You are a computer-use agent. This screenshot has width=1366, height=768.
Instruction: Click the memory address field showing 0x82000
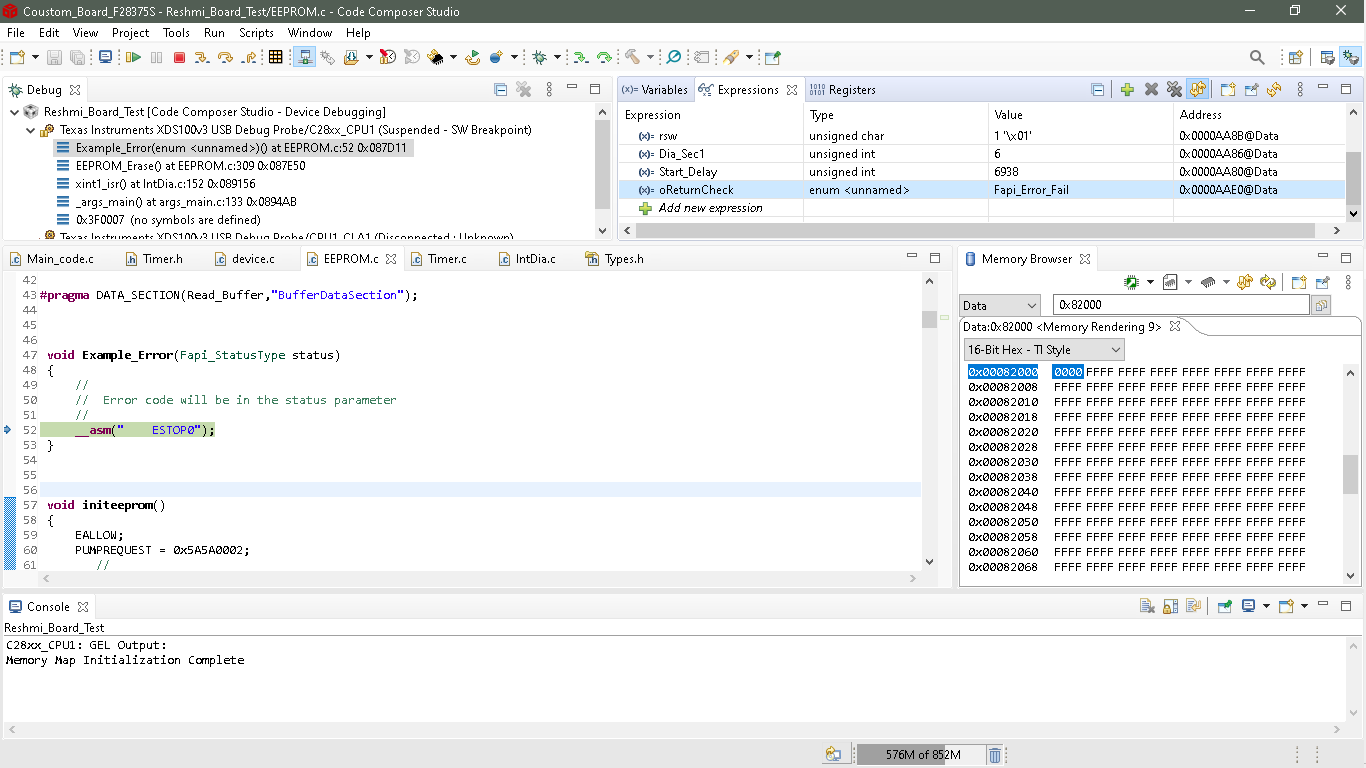(1180, 306)
